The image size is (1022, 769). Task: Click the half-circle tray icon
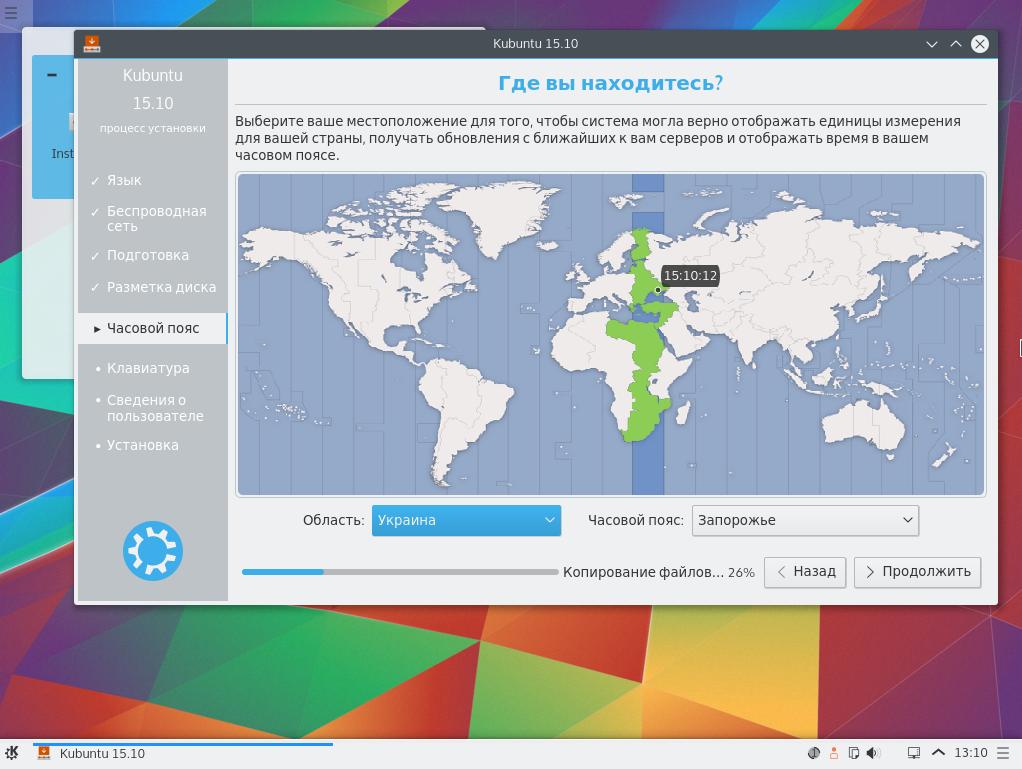coord(813,753)
